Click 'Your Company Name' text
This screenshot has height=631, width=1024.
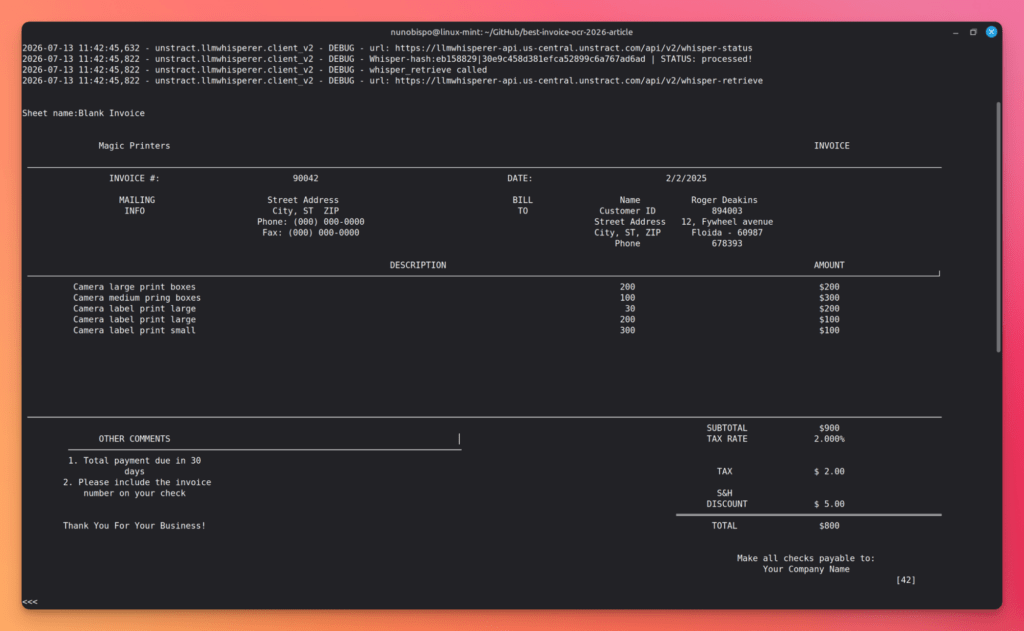click(x=806, y=570)
